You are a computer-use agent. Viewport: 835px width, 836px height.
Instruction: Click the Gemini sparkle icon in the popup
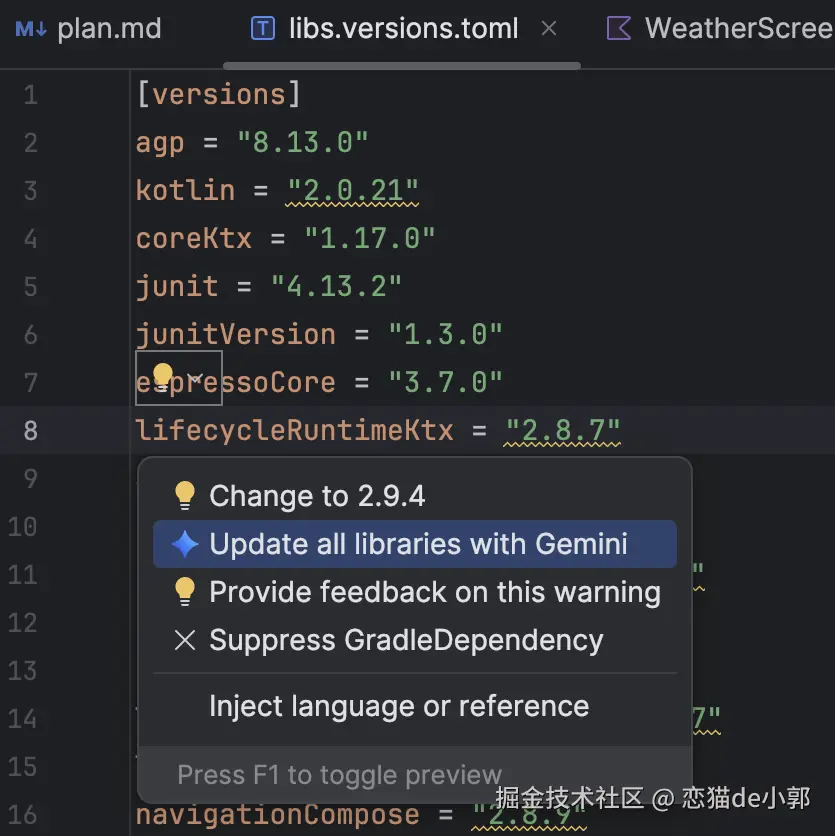(x=185, y=544)
